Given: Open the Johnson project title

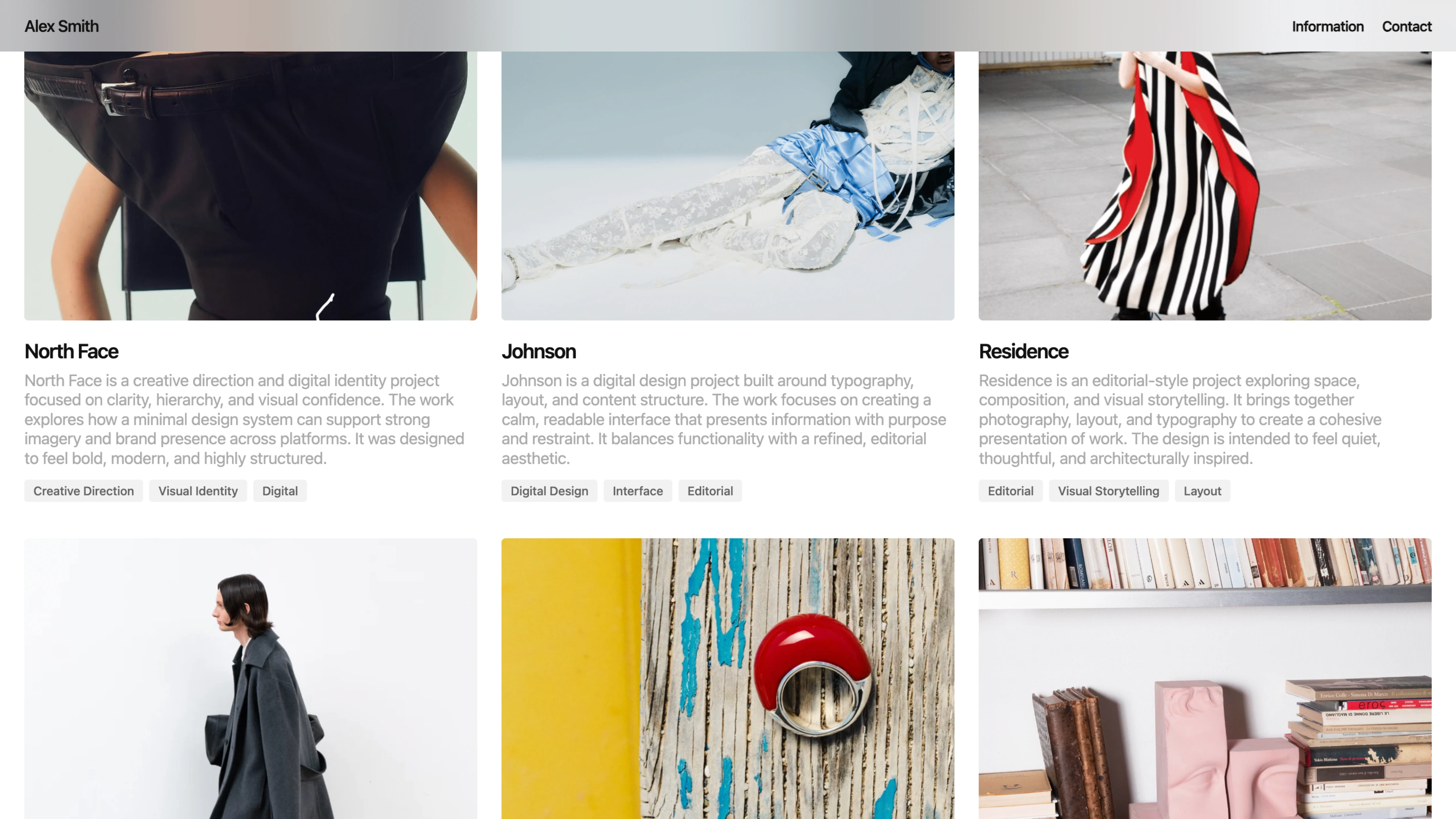Looking at the screenshot, I should click(x=539, y=351).
